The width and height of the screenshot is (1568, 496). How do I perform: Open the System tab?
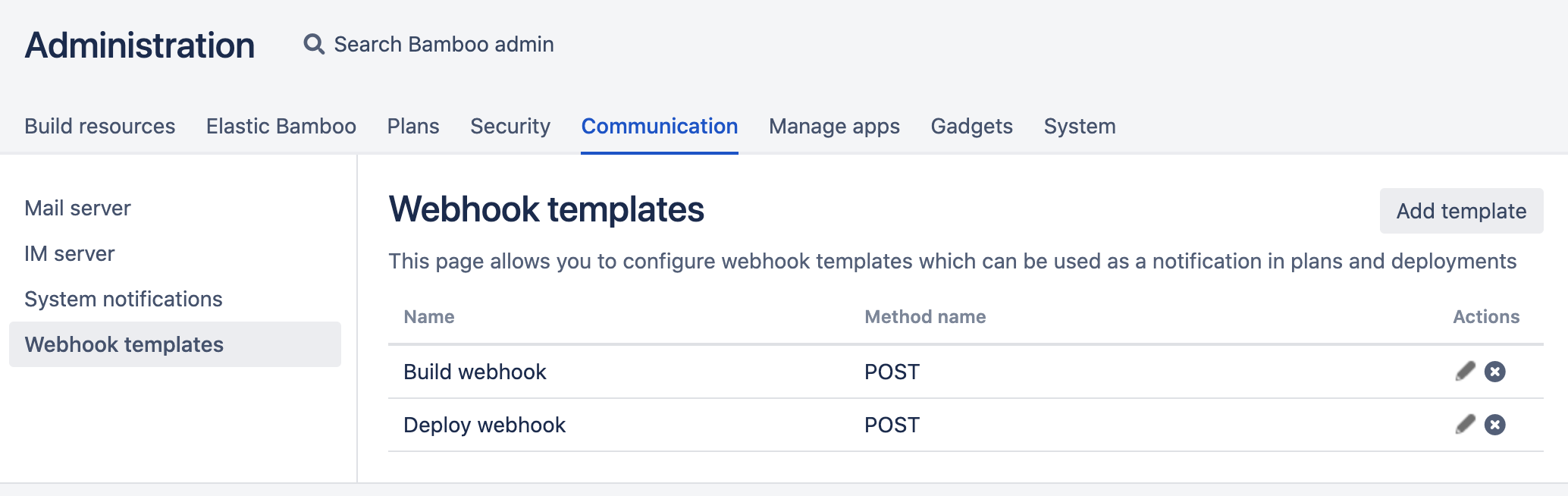click(1080, 126)
